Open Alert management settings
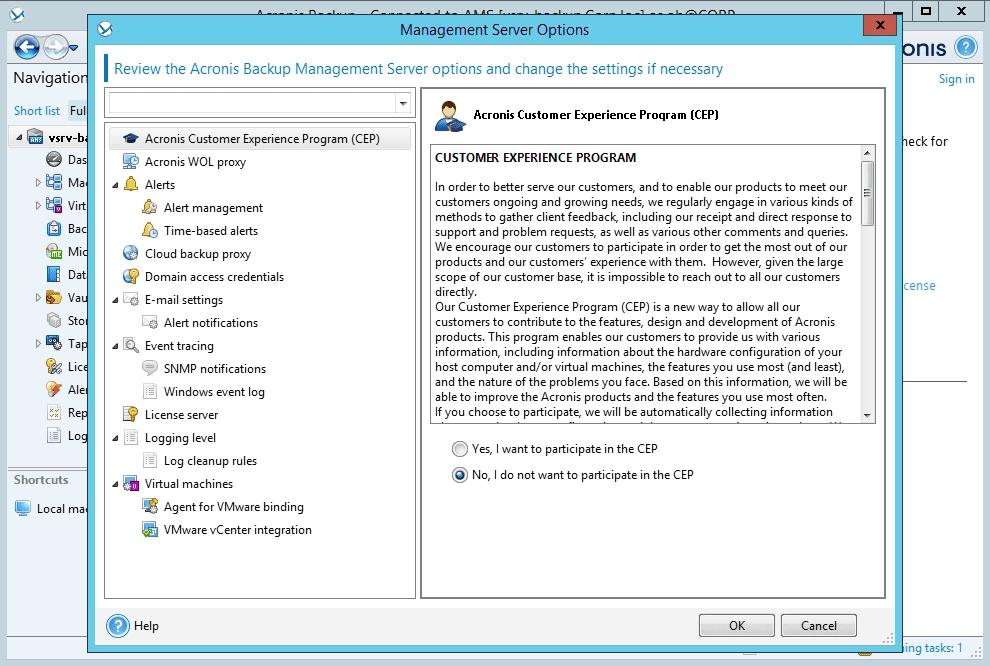 coord(213,208)
